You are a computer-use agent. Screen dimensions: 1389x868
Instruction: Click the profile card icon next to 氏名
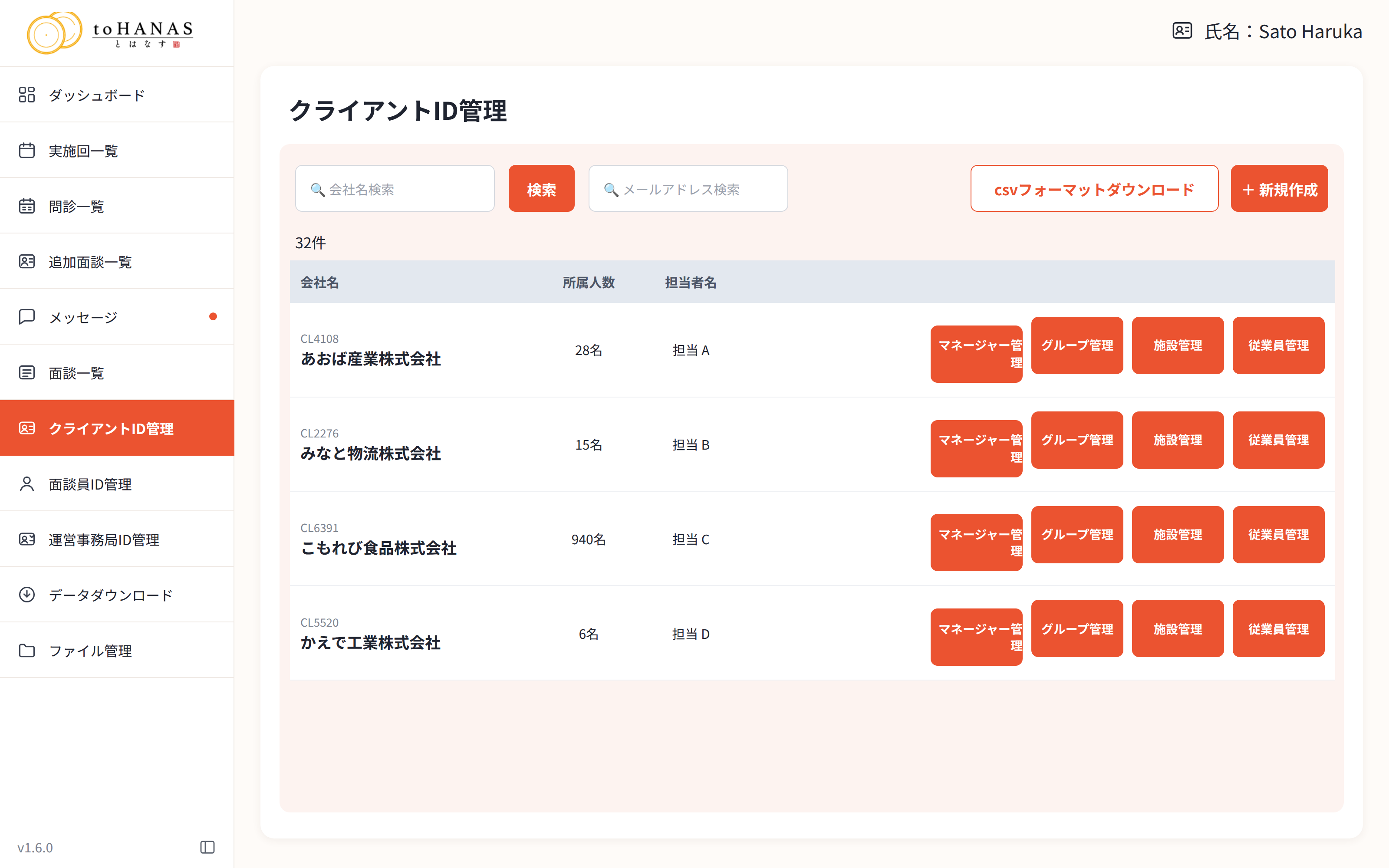click(1182, 31)
